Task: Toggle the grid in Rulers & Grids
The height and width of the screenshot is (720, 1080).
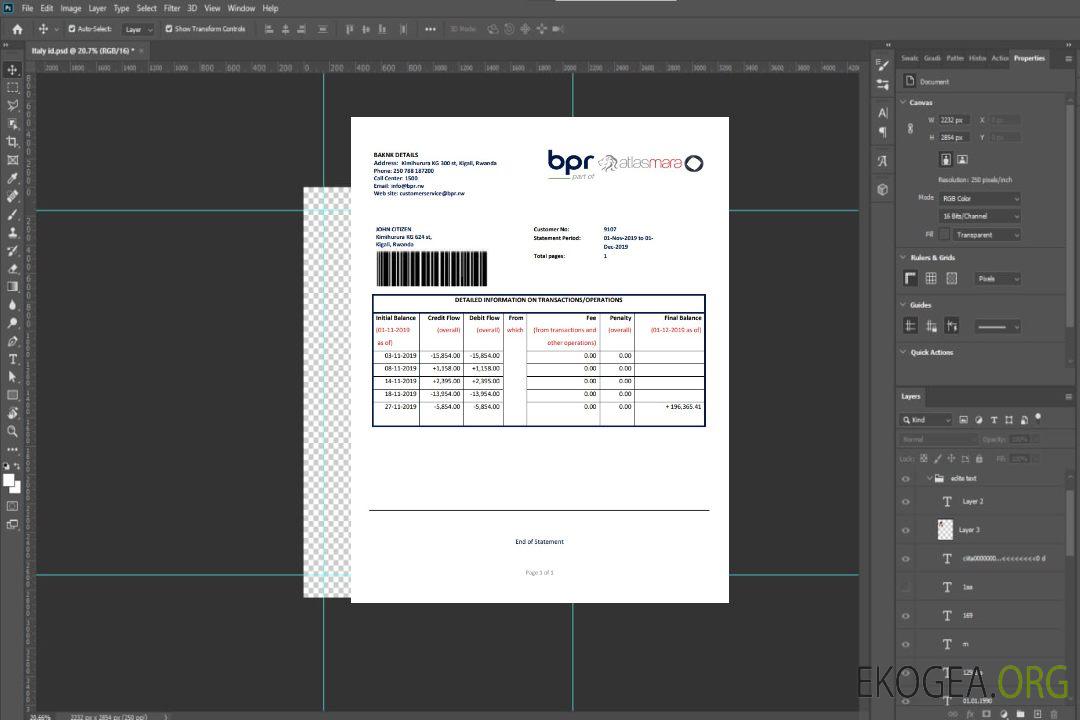Action: point(931,278)
